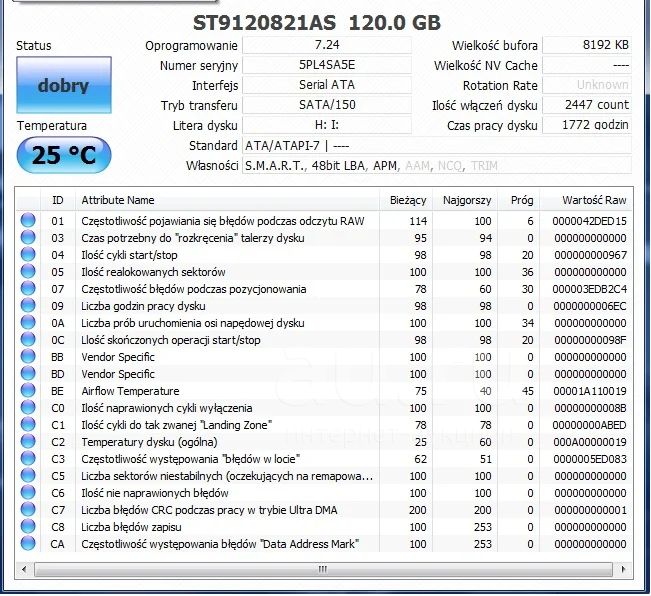
Task: Click the status orb in row C0
Action: pos(28,407)
